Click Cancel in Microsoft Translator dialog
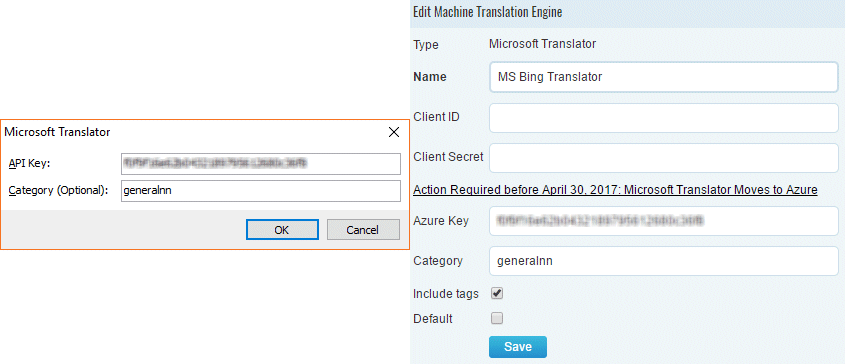 pos(363,230)
